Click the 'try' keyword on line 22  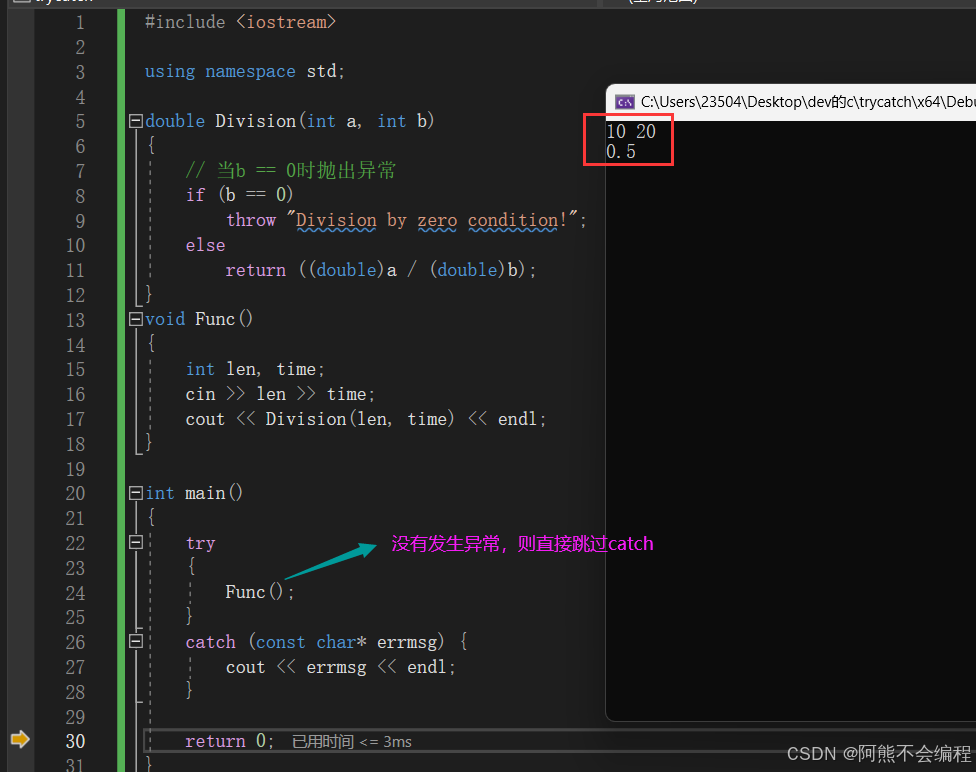coord(200,544)
